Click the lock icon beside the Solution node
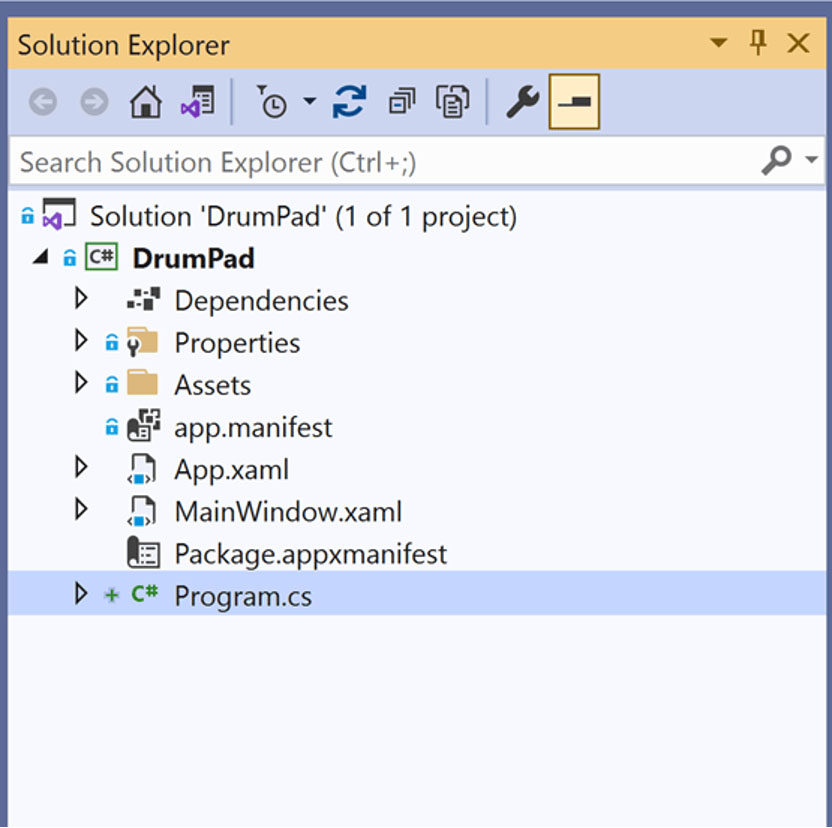Viewport: 832px width, 828px height. click(x=27, y=215)
